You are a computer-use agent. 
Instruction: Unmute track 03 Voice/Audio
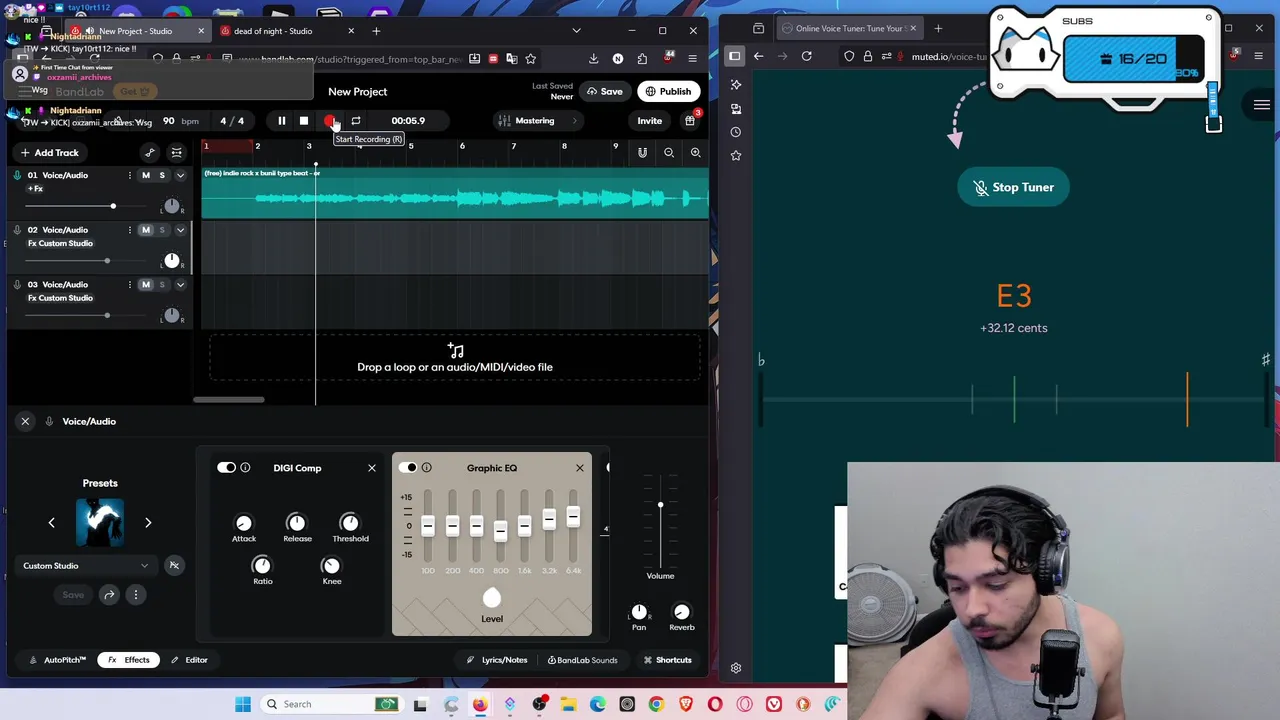(146, 285)
